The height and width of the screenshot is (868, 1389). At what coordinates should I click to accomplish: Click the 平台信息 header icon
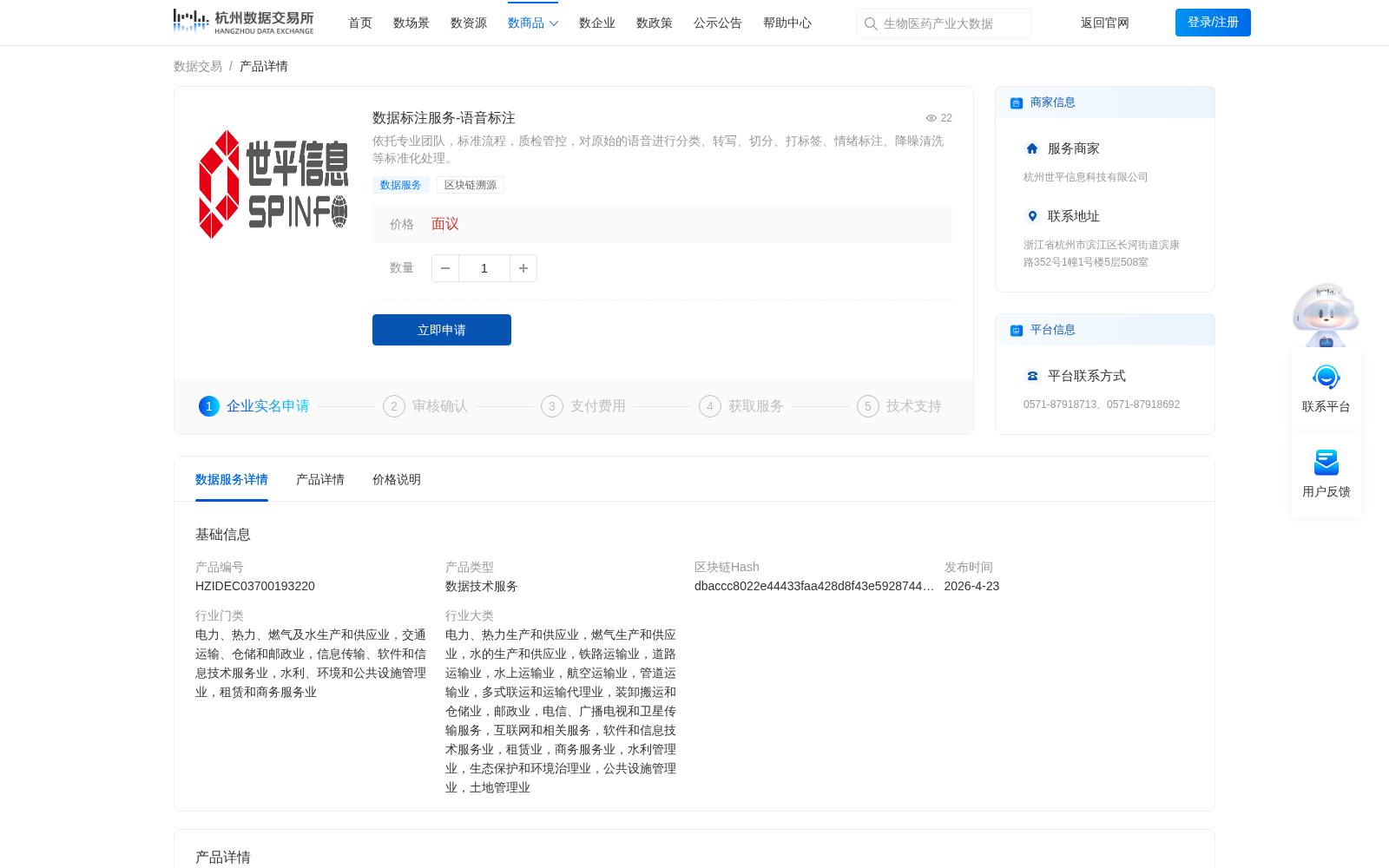pos(1017,330)
